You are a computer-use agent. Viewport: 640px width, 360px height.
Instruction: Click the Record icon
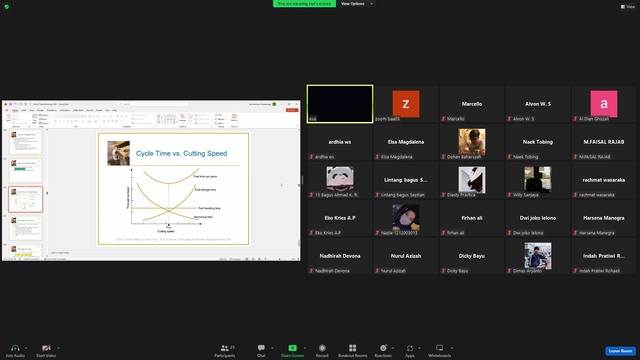pos(322,348)
